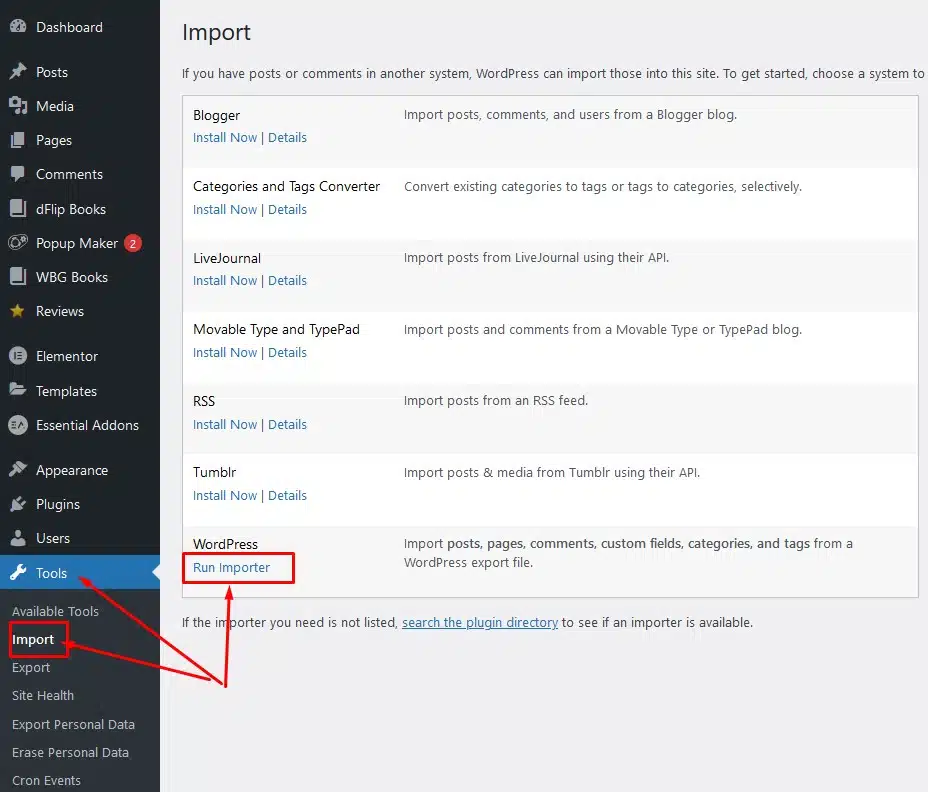View Details for Tumblr importer
Viewport: 928px width, 792px height.
coord(288,495)
